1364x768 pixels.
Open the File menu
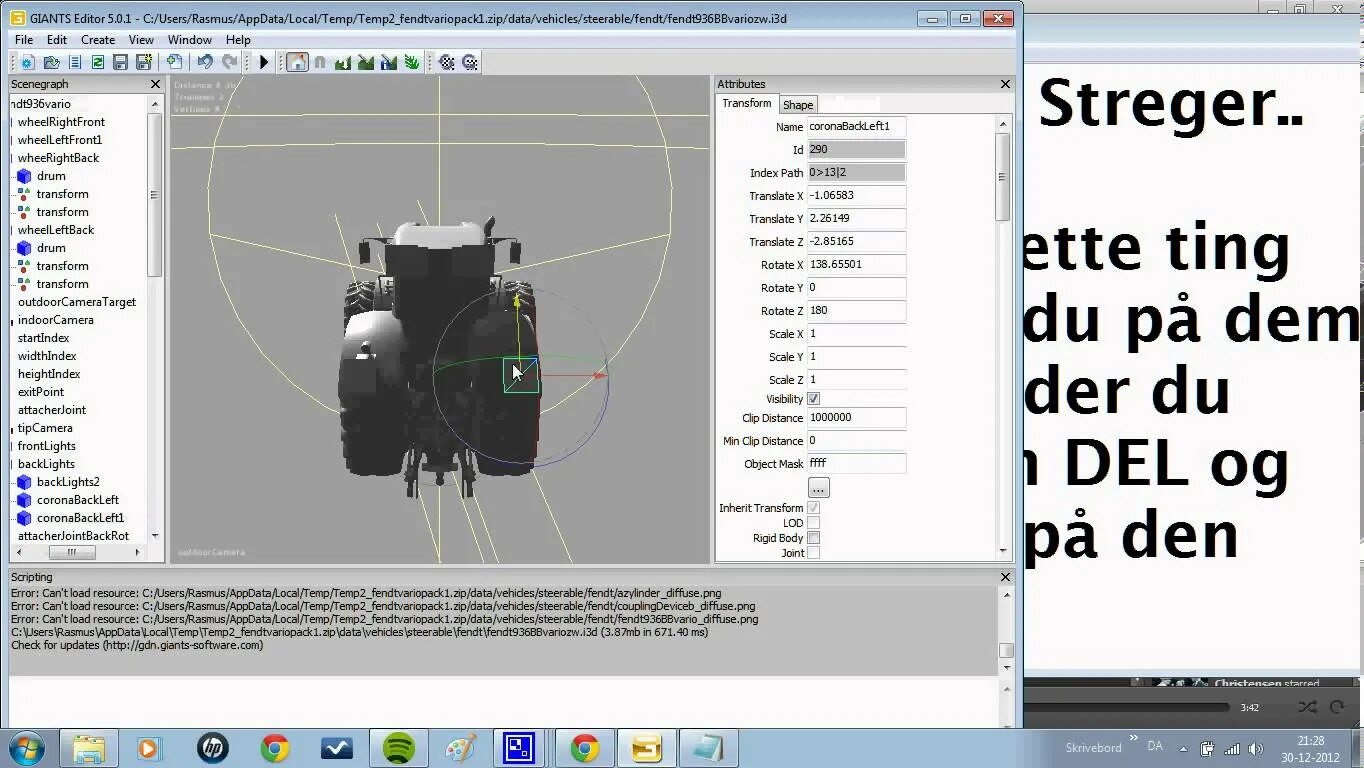point(24,40)
